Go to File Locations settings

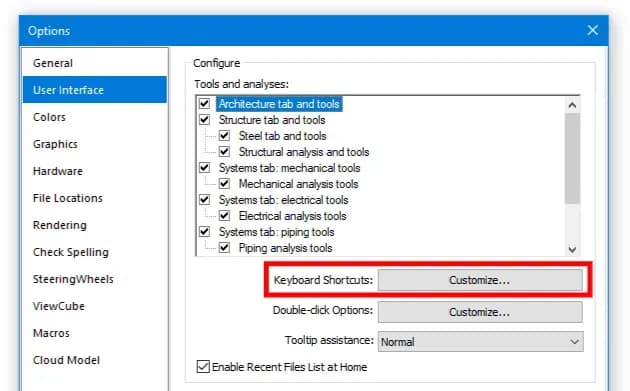[95, 198]
